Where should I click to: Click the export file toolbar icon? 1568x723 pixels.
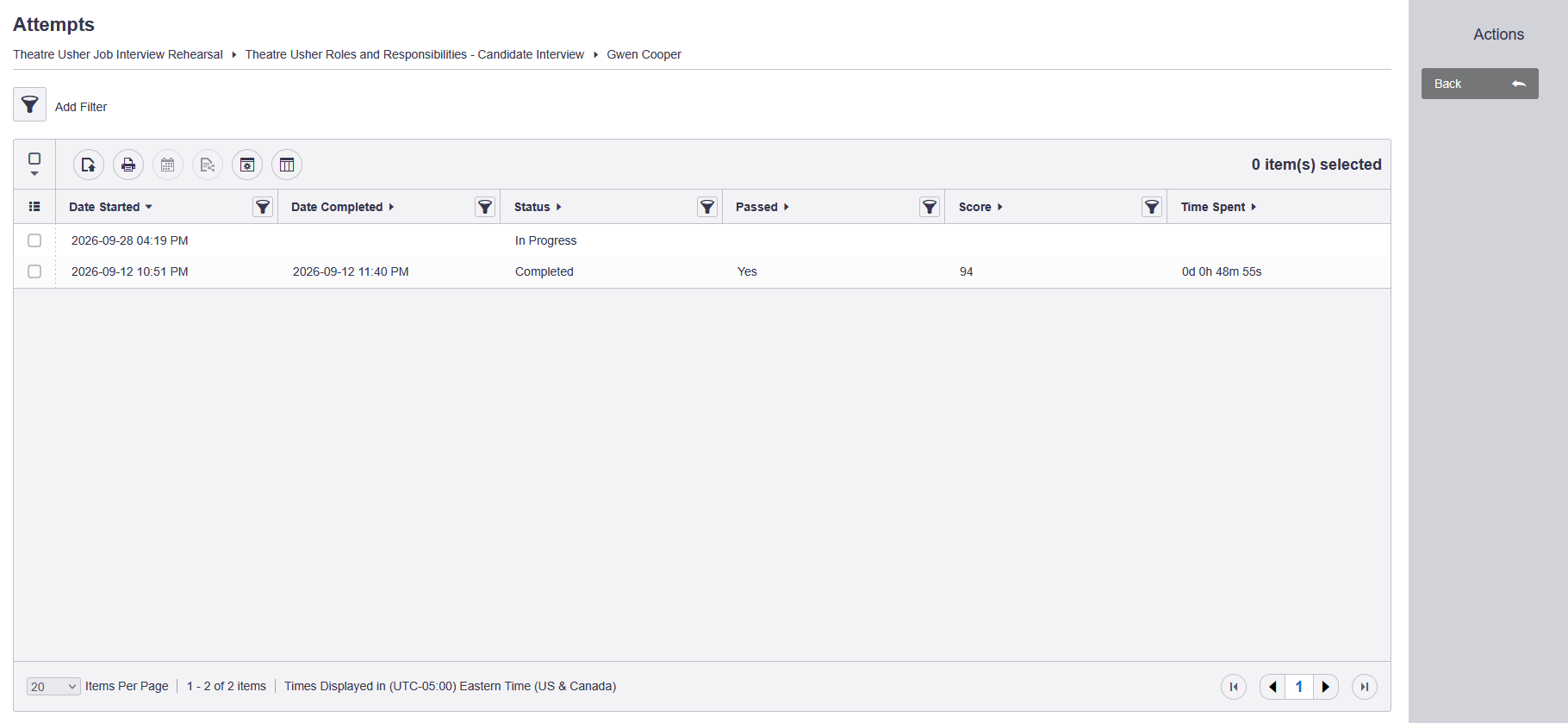click(89, 165)
